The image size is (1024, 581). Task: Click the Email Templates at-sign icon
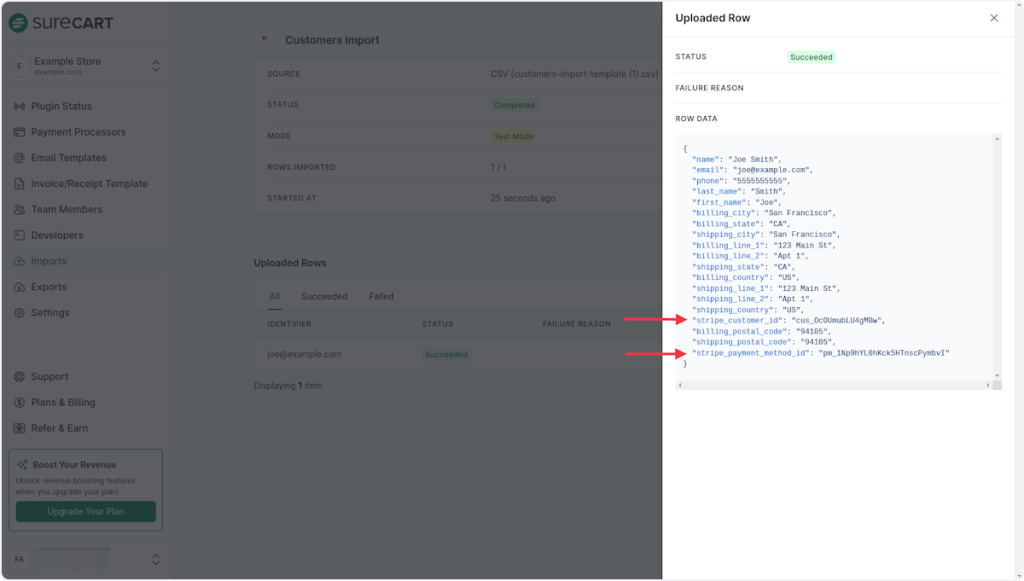pyautogui.click(x=20, y=158)
